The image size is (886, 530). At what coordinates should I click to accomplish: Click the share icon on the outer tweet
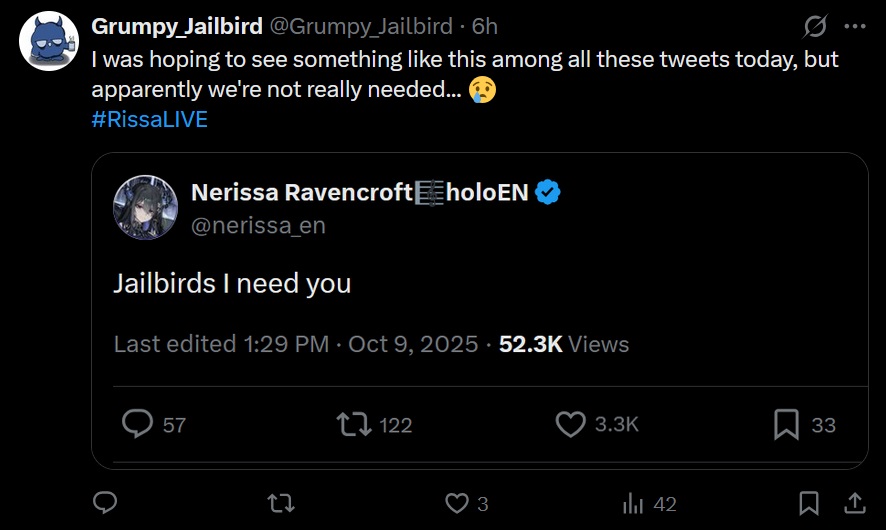coord(856,502)
